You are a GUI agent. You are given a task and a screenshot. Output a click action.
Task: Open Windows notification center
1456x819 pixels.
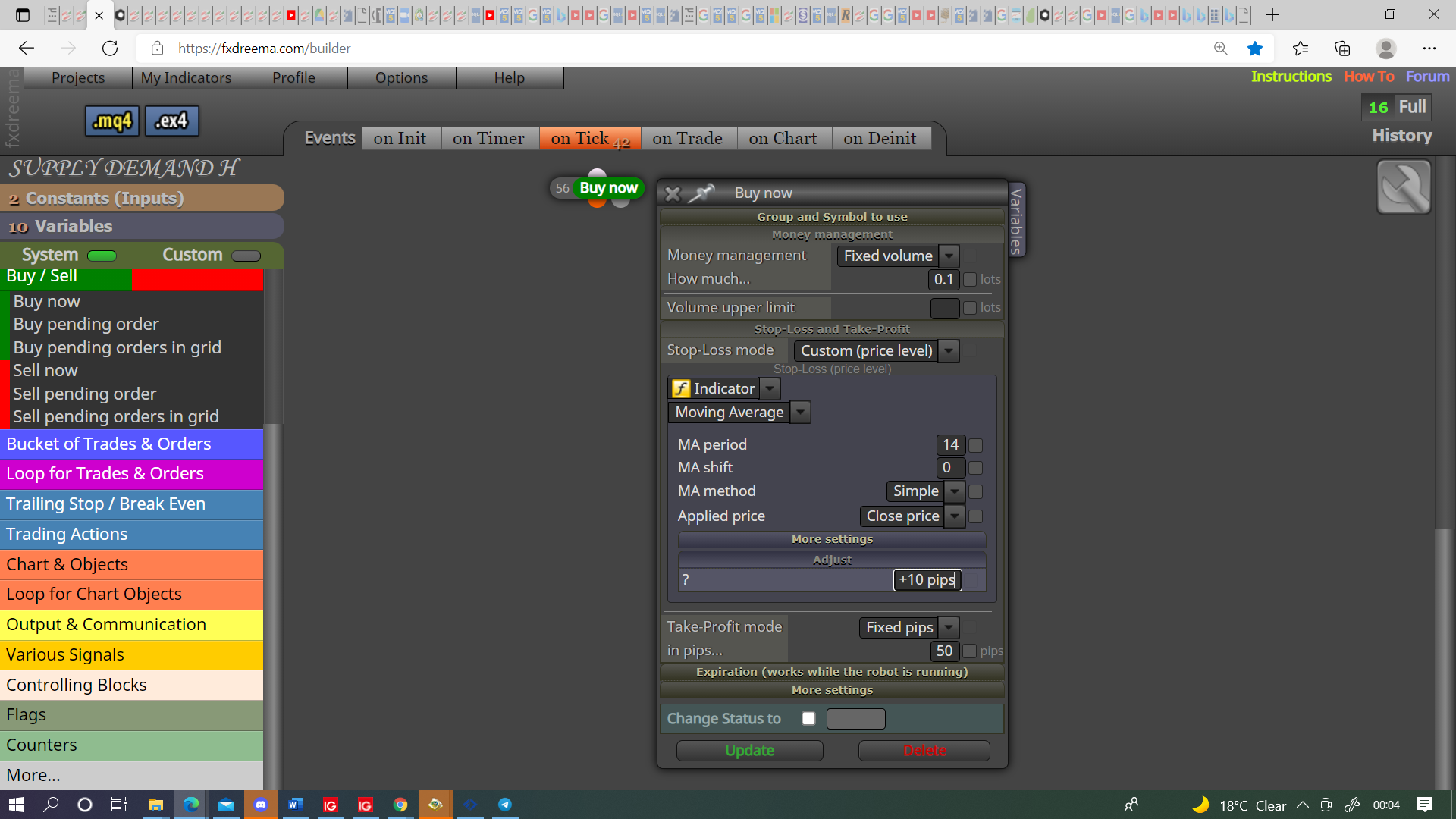[1425, 805]
